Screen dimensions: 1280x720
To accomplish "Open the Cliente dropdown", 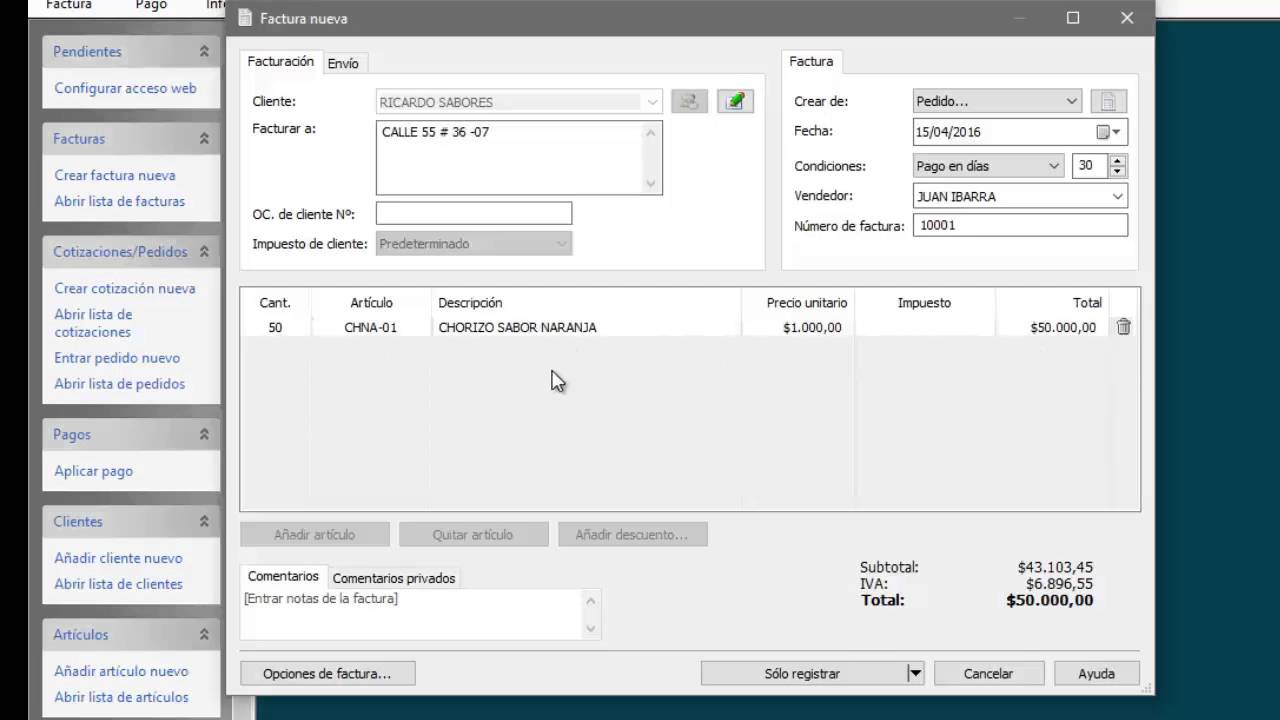I will 653,102.
